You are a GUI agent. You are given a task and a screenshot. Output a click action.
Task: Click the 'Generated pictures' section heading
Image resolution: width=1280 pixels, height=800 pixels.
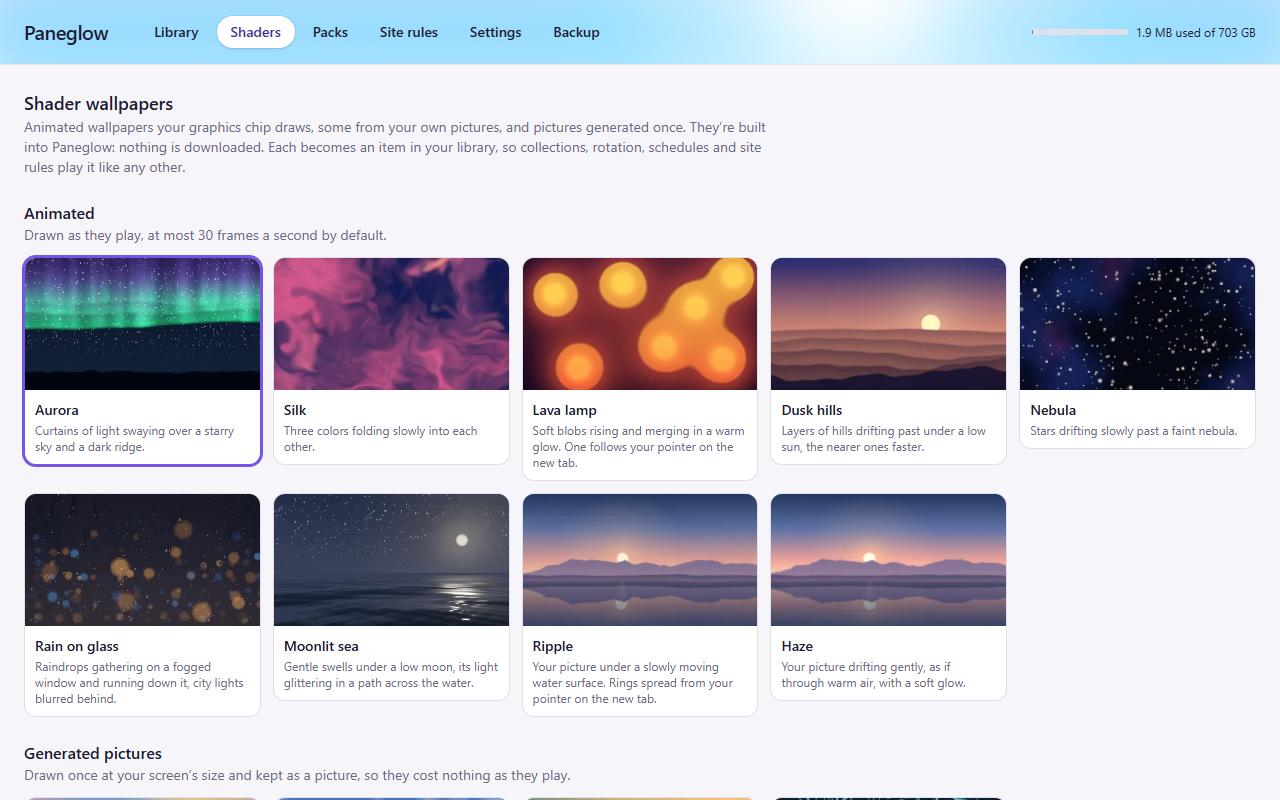point(93,753)
